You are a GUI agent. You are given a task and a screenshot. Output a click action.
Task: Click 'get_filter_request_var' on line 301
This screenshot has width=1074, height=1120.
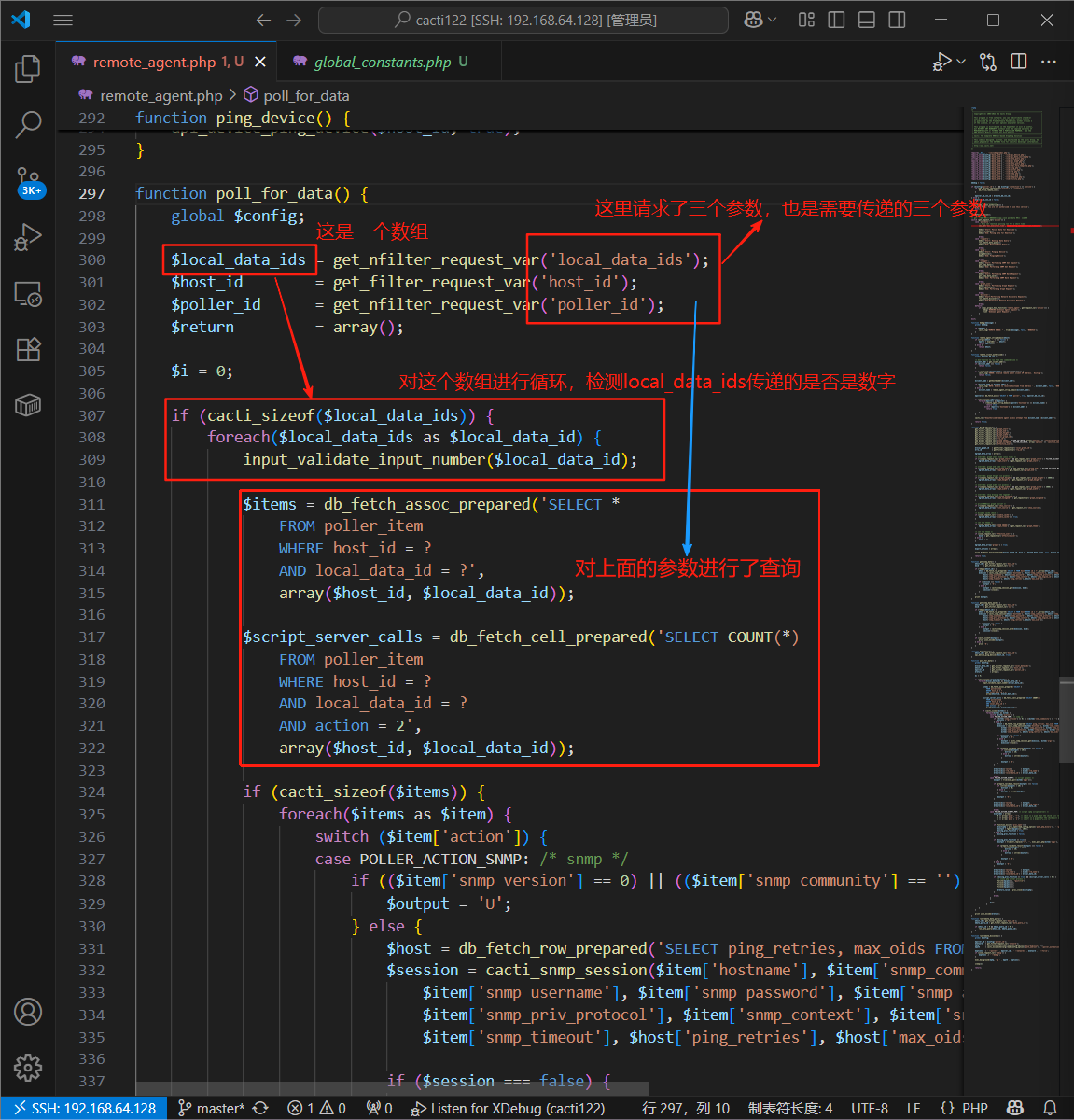[431, 282]
